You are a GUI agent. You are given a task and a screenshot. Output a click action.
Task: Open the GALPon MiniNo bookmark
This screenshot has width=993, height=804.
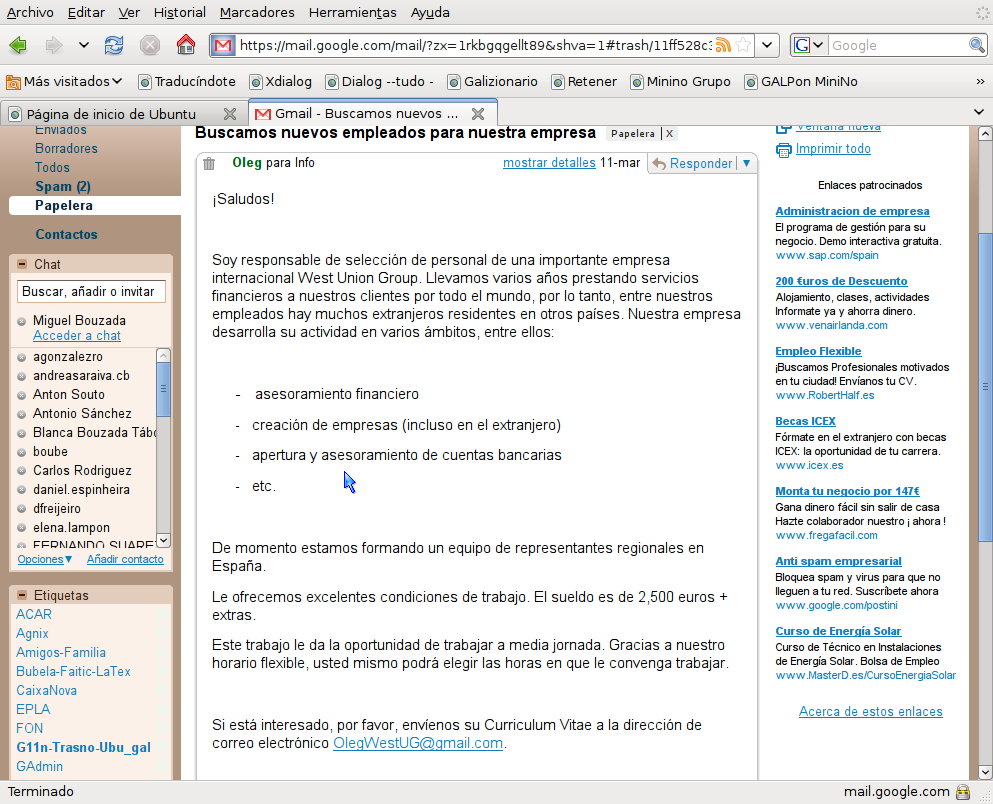click(x=801, y=82)
